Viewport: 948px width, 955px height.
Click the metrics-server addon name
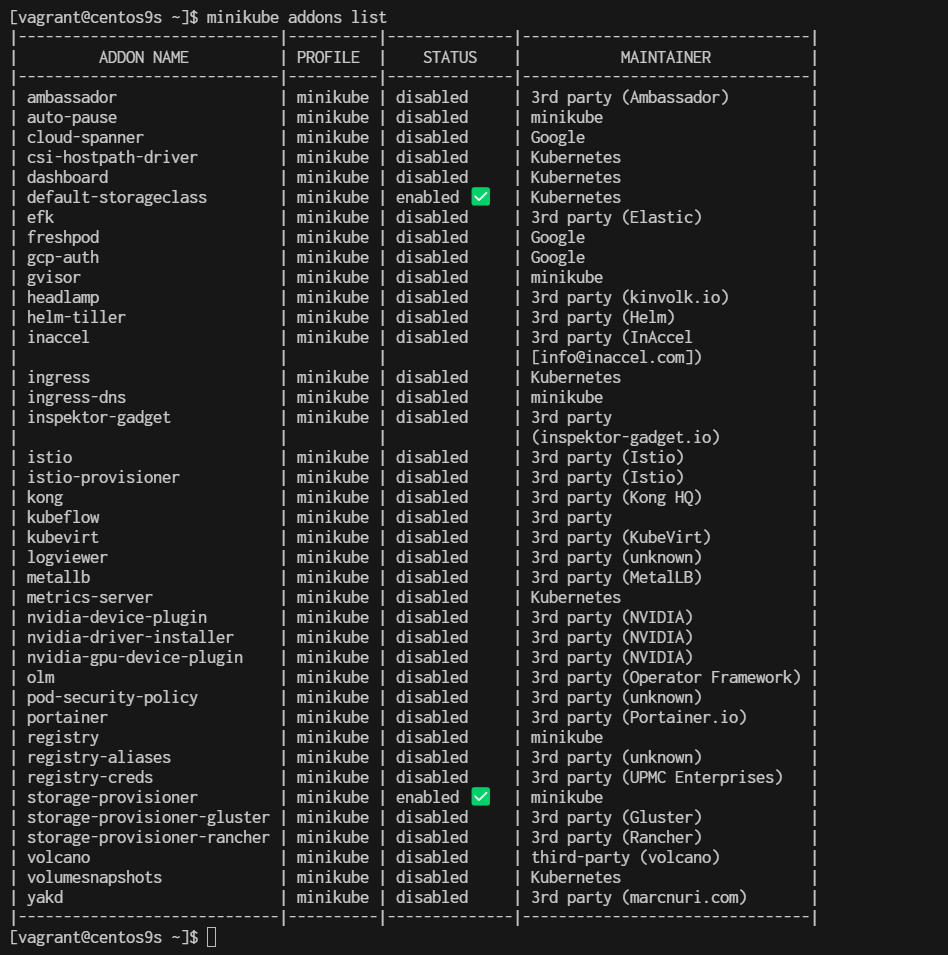[90, 597]
